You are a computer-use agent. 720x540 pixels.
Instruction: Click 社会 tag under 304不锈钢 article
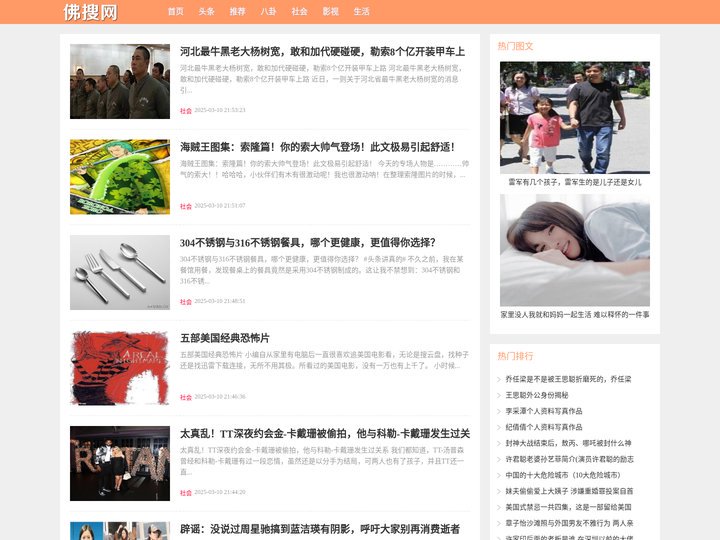tap(186, 302)
